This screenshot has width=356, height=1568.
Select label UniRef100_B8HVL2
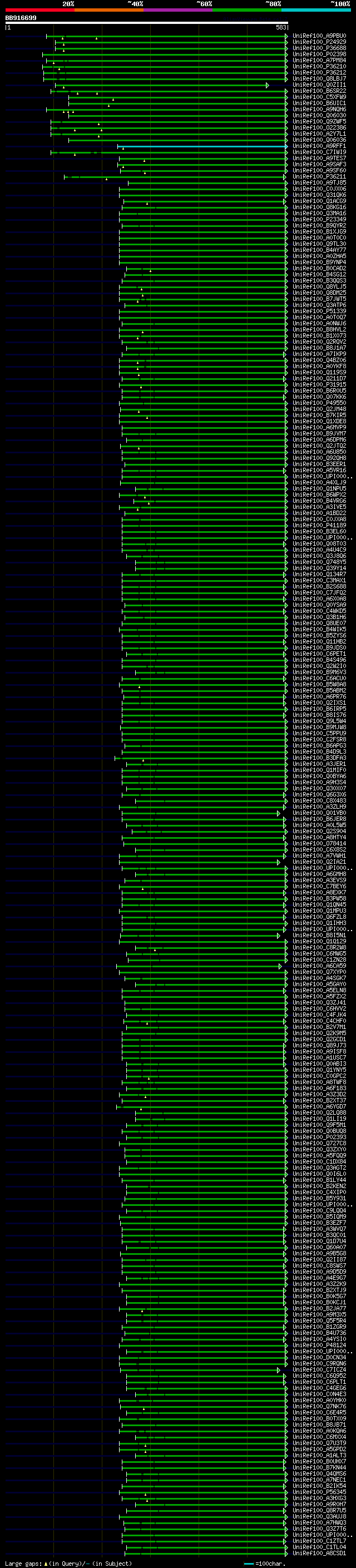click(319, 329)
